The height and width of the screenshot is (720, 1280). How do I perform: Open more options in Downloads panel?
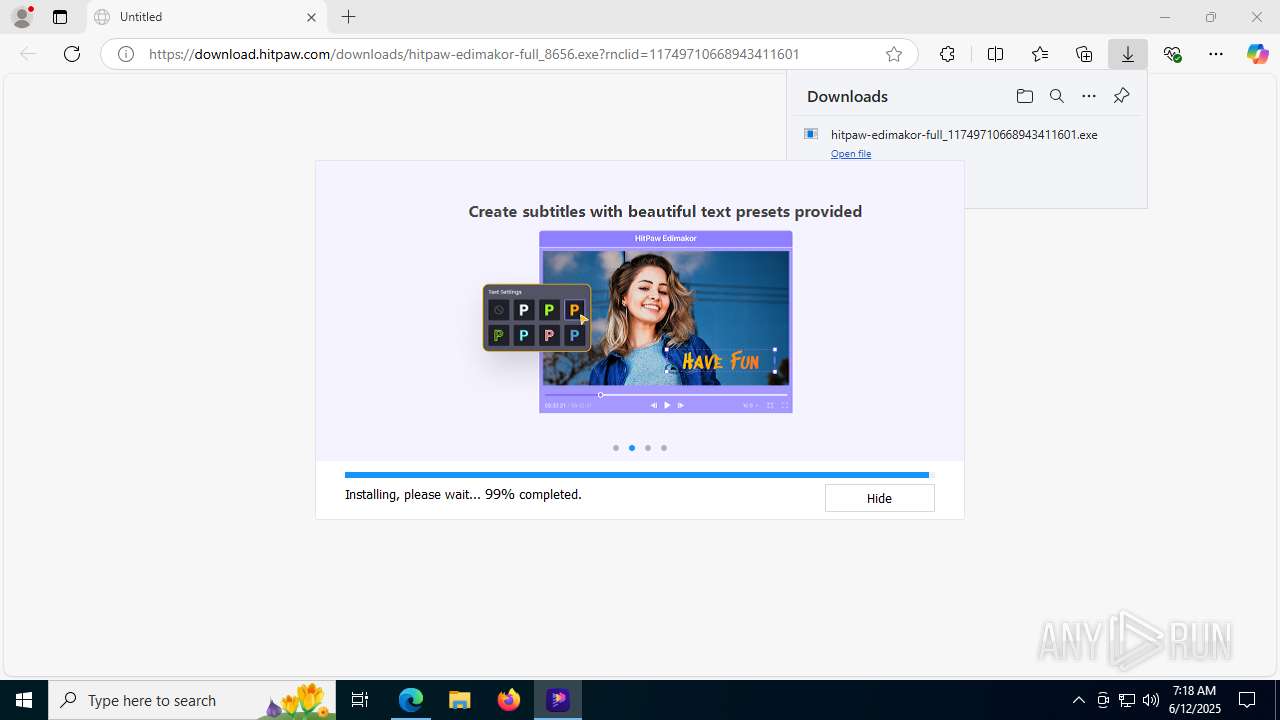coord(1089,96)
